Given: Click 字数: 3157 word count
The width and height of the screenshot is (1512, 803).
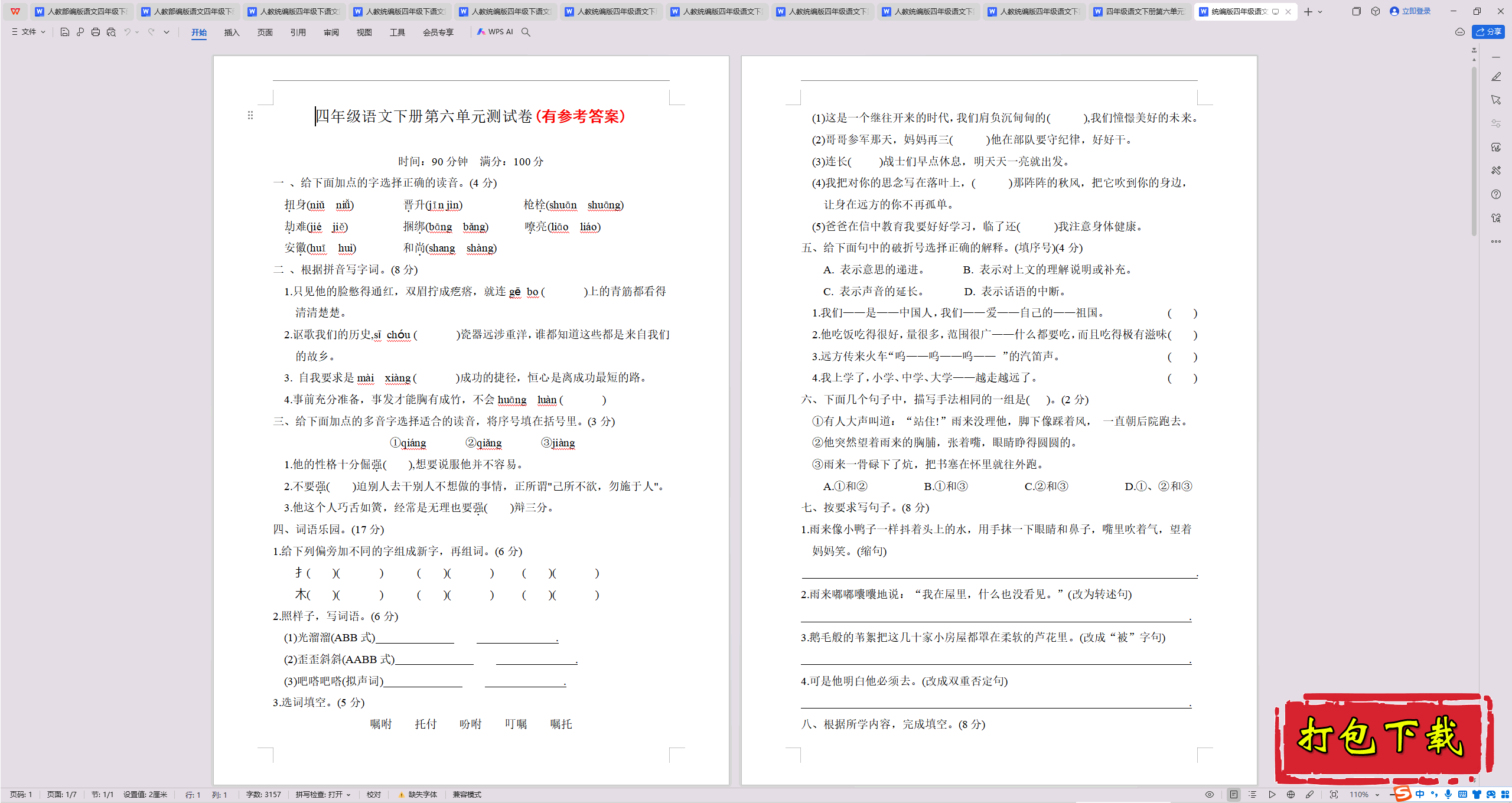Looking at the screenshot, I should [x=263, y=795].
